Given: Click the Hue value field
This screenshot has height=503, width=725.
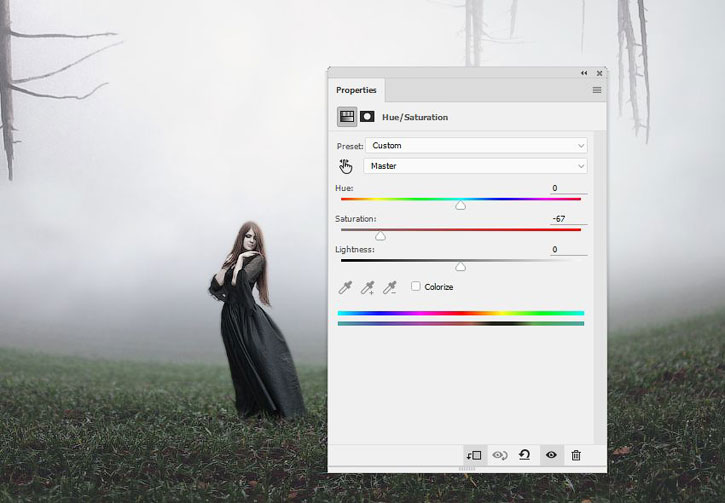Looking at the screenshot, I should [568, 188].
